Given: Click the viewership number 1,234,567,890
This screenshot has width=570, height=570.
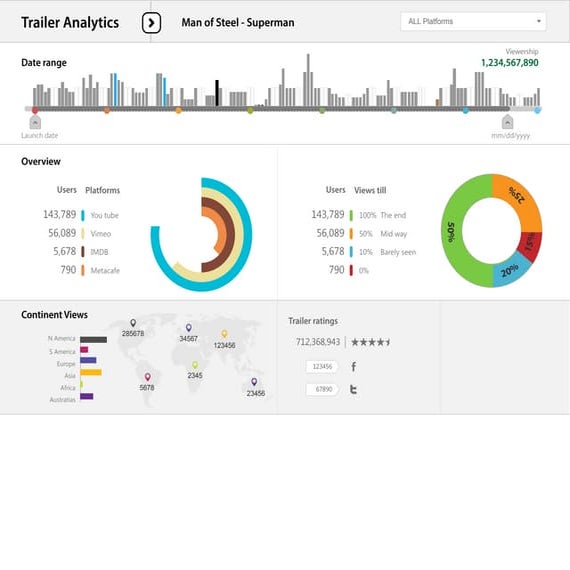Looking at the screenshot, I should [x=510, y=63].
